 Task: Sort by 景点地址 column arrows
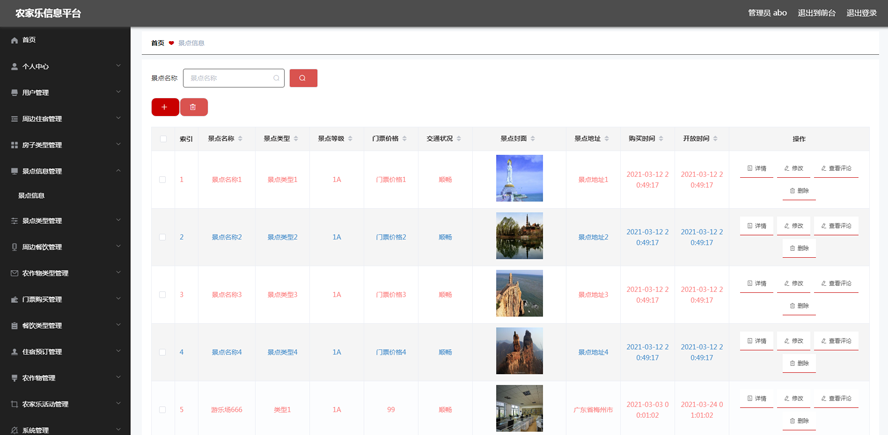coord(607,139)
